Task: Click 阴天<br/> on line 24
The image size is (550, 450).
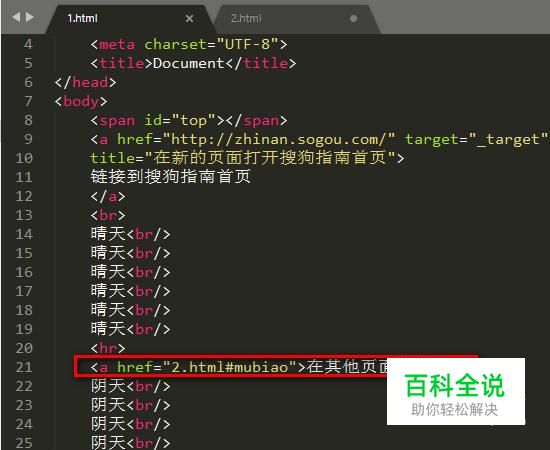Action: pos(130,424)
